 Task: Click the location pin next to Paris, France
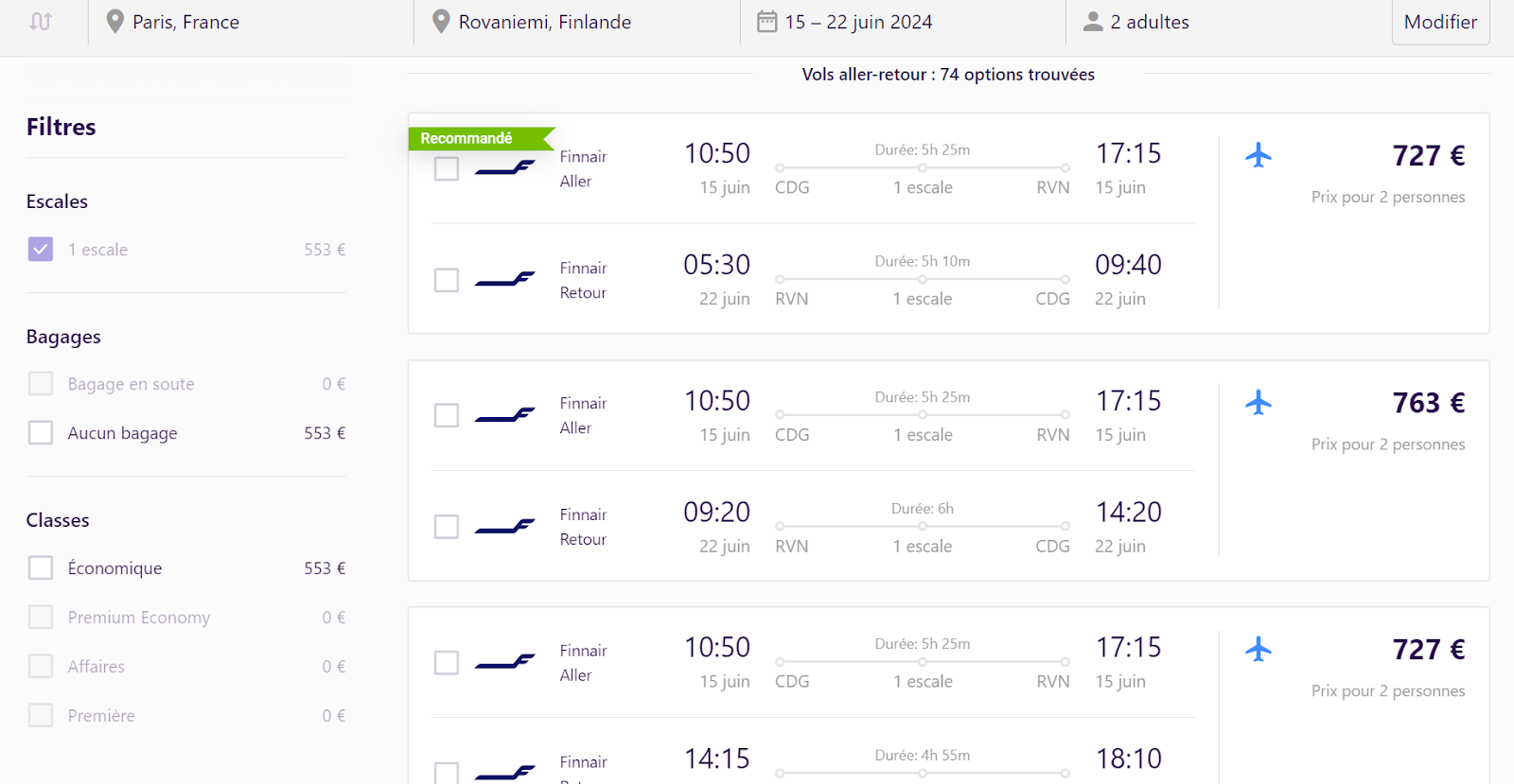(x=115, y=22)
